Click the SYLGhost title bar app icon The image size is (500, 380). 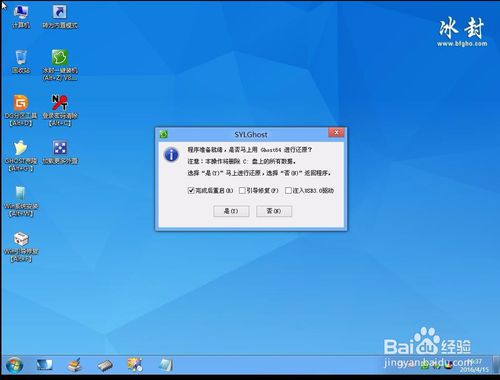click(164, 134)
